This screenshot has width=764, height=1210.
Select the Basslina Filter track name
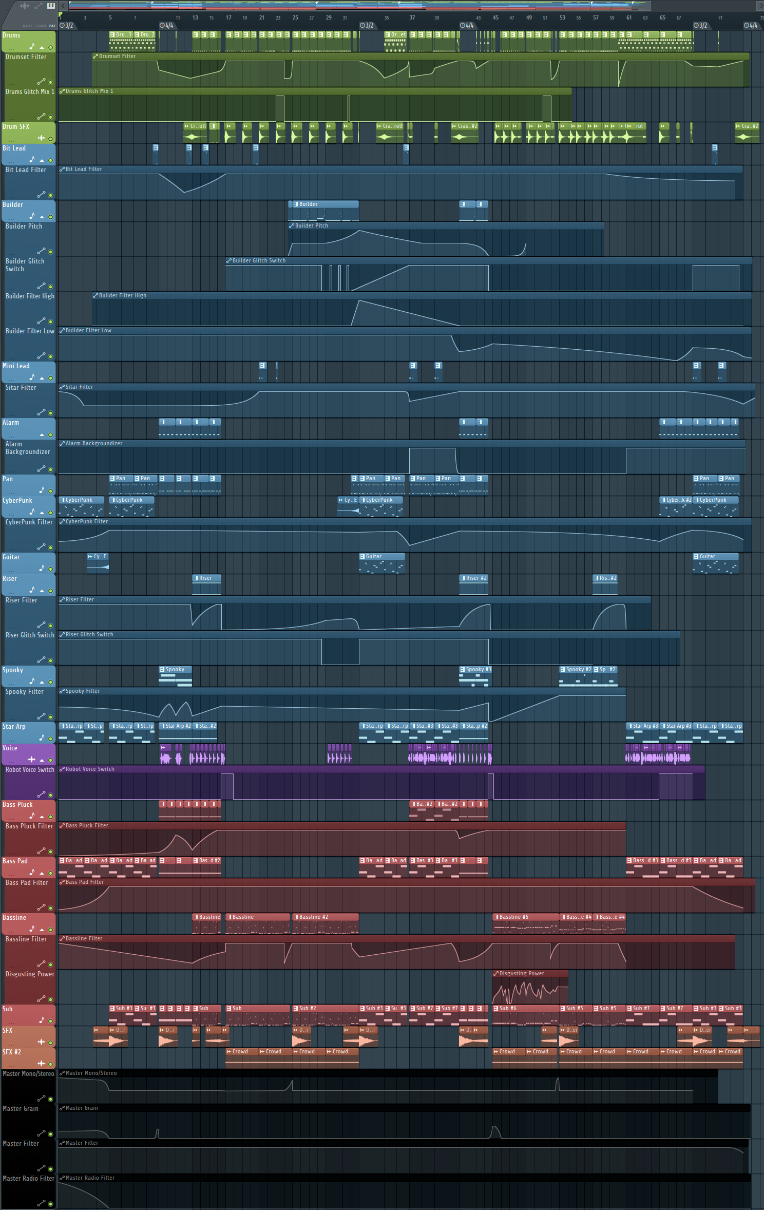point(26,939)
